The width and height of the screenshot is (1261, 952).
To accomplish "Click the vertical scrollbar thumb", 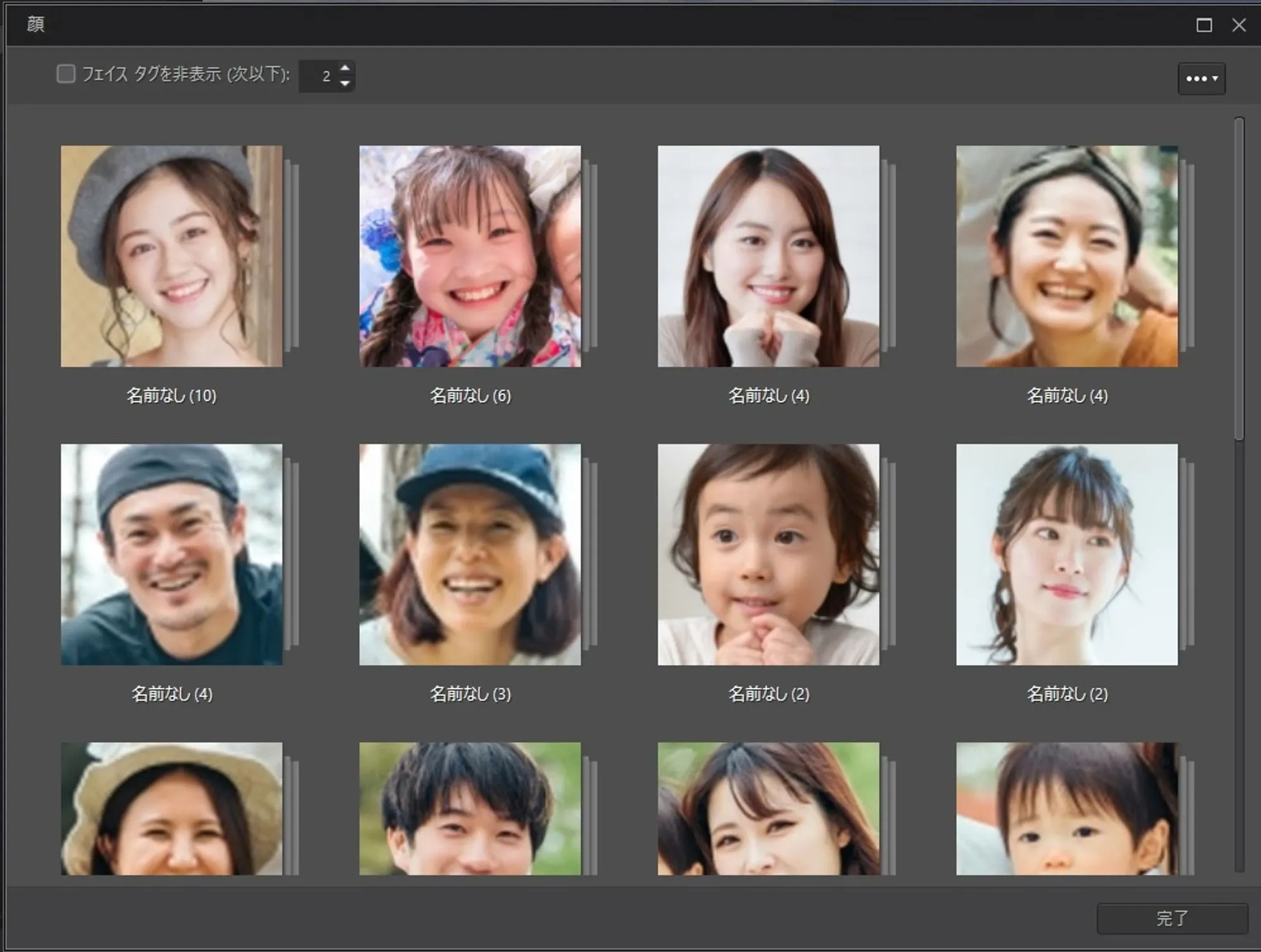I will click(x=1239, y=279).
